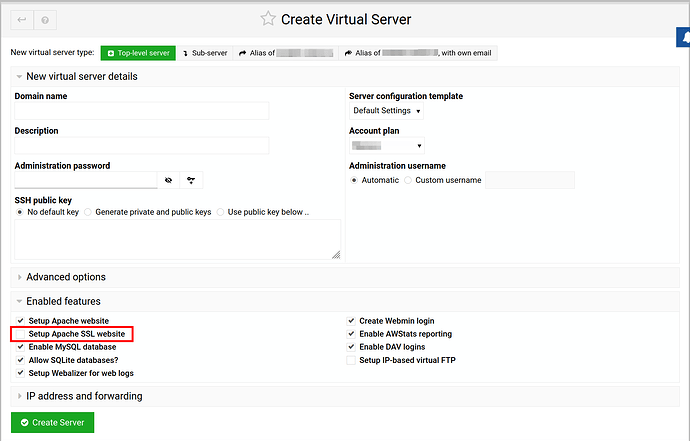The height and width of the screenshot is (441, 690).
Task: Click the back arrow button
Action: (x=22, y=19)
